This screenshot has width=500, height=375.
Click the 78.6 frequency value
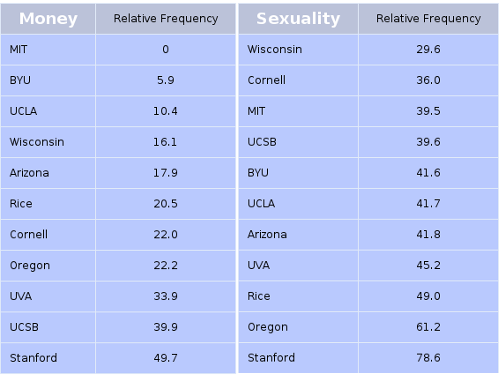428,358
